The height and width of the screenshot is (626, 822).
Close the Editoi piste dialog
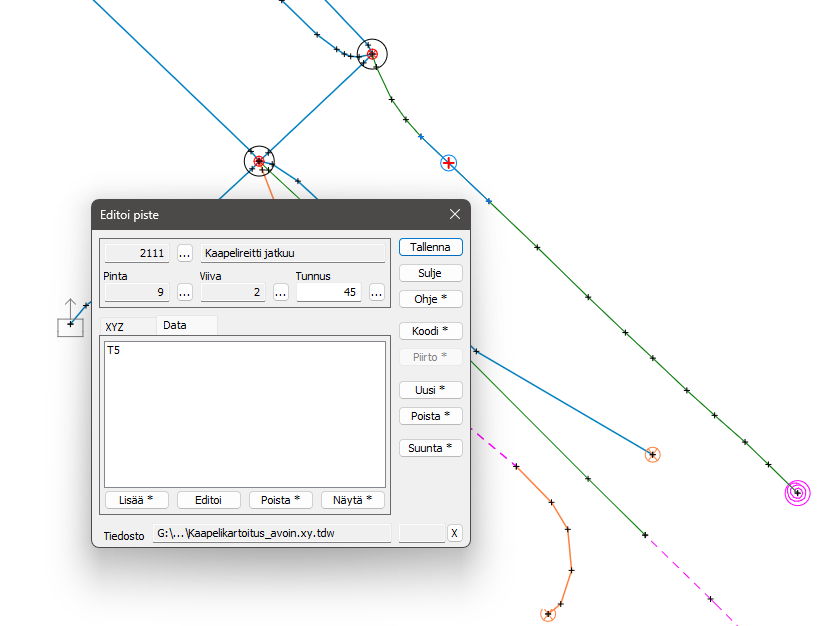click(455, 214)
